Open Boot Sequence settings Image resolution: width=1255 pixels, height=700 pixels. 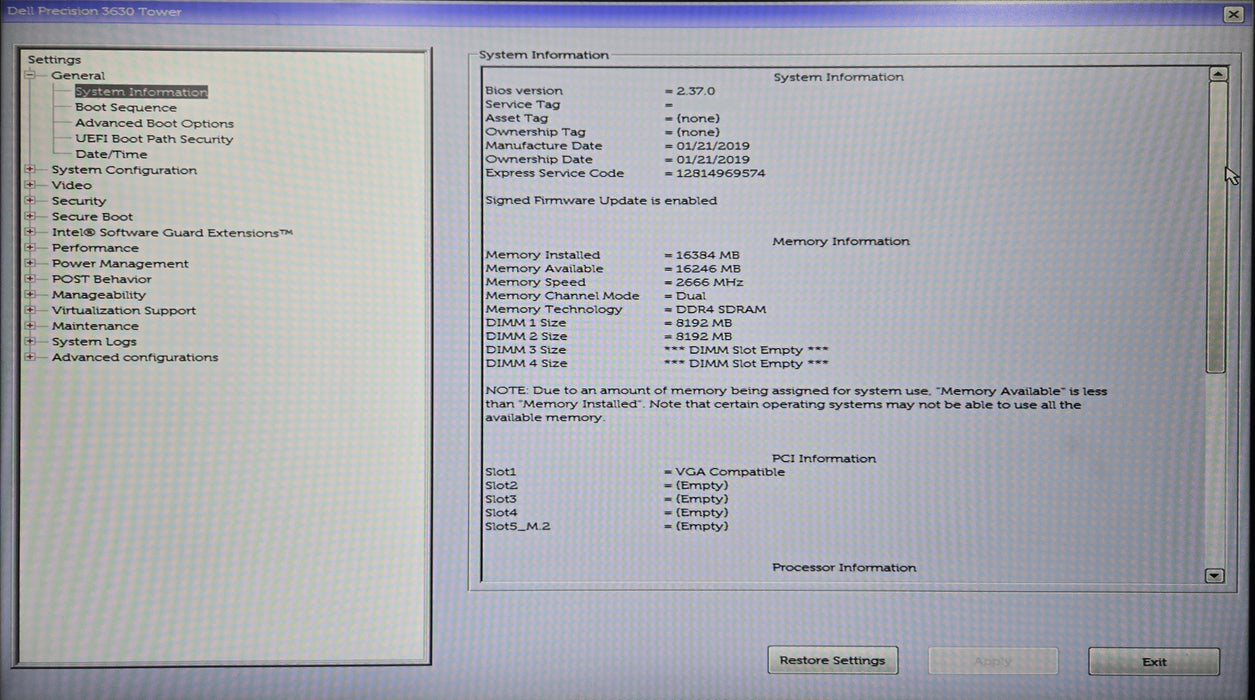point(126,108)
